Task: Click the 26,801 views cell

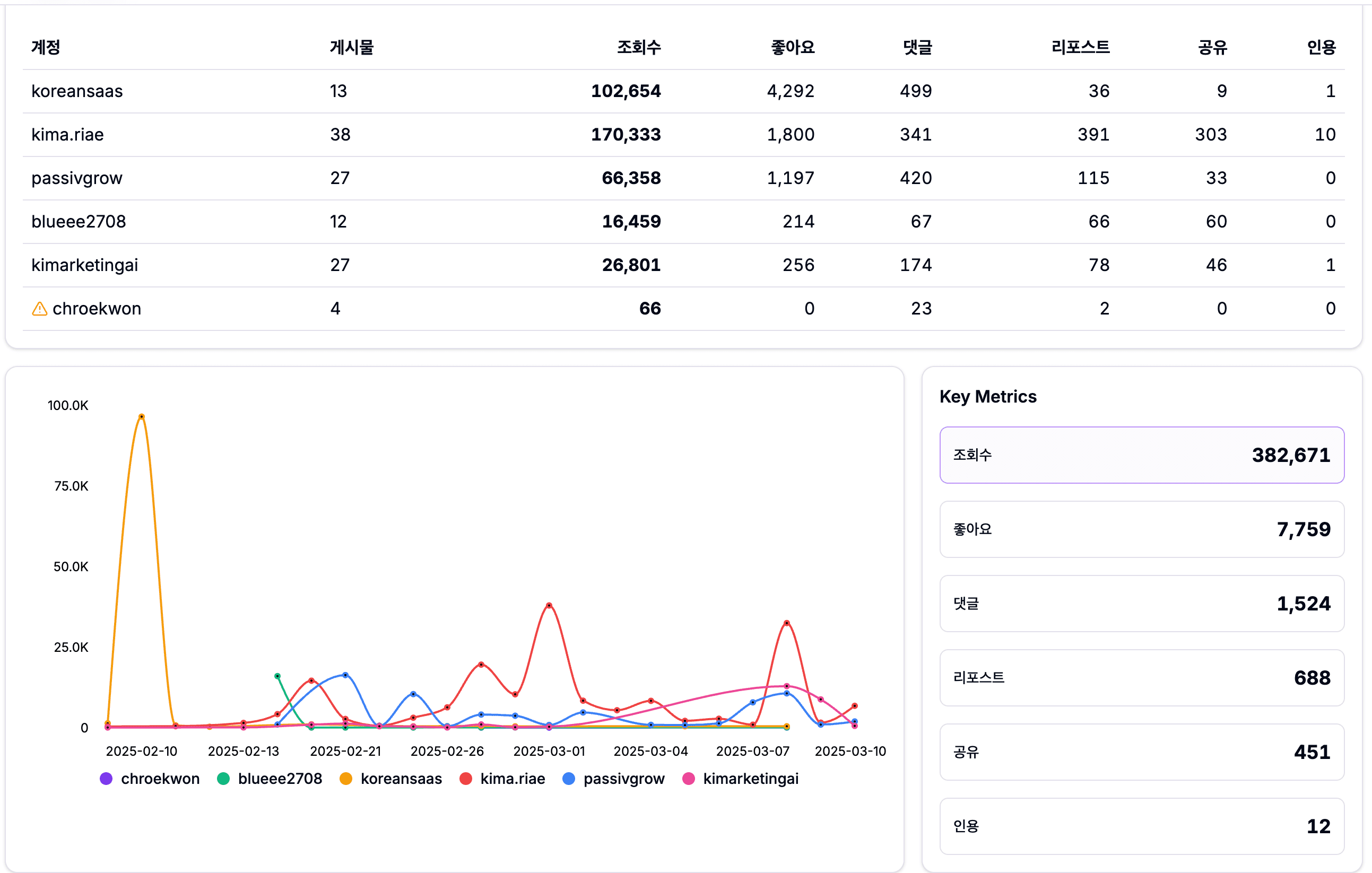Action: pyautogui.click(x=631, y=265)
